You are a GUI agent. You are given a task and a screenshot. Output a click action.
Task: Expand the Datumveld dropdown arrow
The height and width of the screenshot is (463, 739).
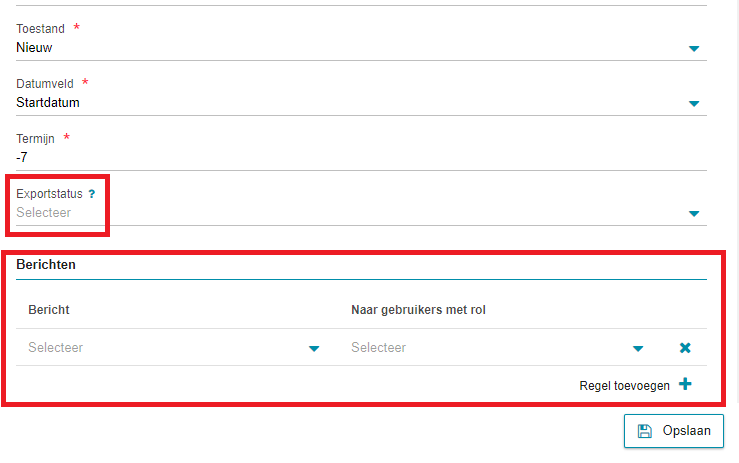tap(694, 104)
